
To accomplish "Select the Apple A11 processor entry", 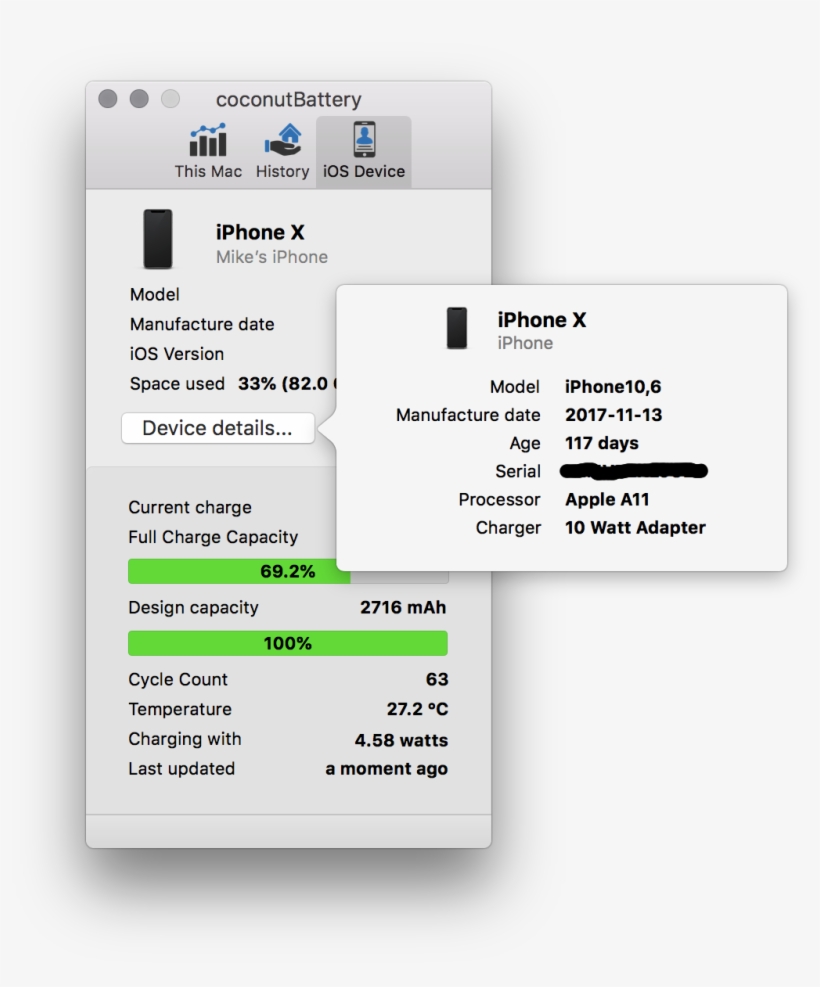I will point(607,499).
